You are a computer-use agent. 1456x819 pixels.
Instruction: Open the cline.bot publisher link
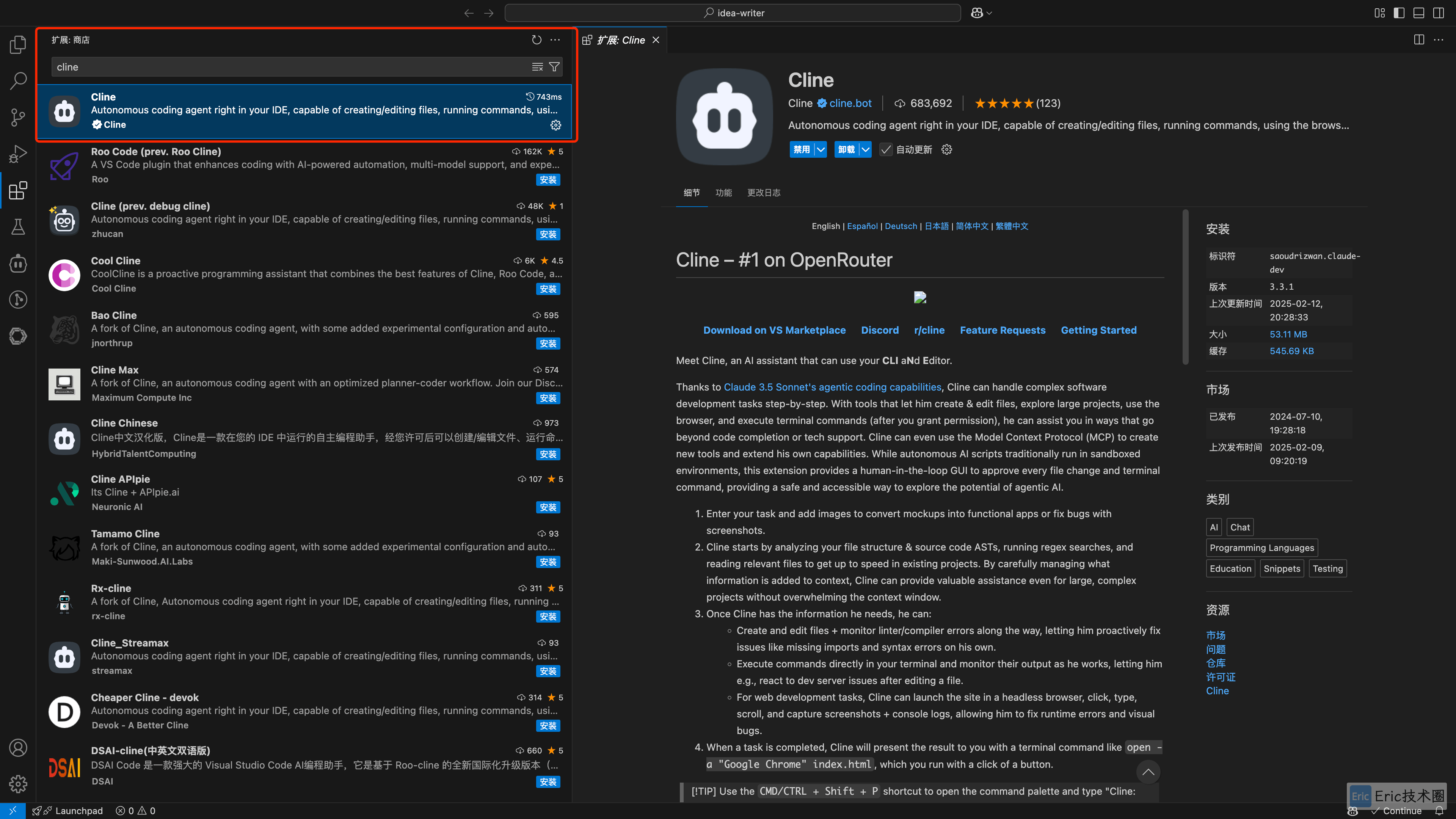click(850, 104)
